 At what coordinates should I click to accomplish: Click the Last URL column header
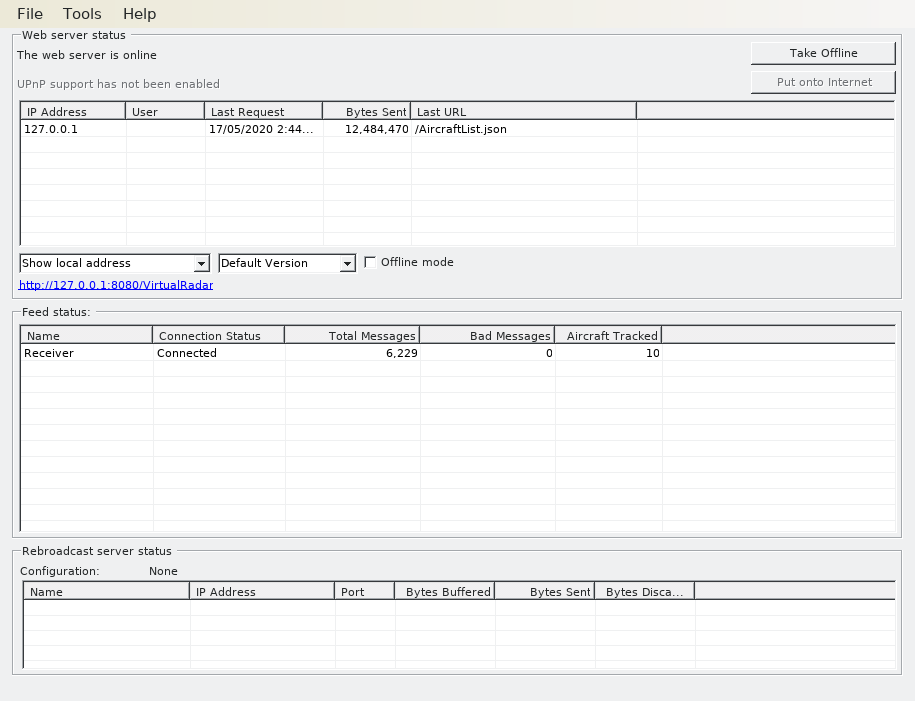(523, 112)
